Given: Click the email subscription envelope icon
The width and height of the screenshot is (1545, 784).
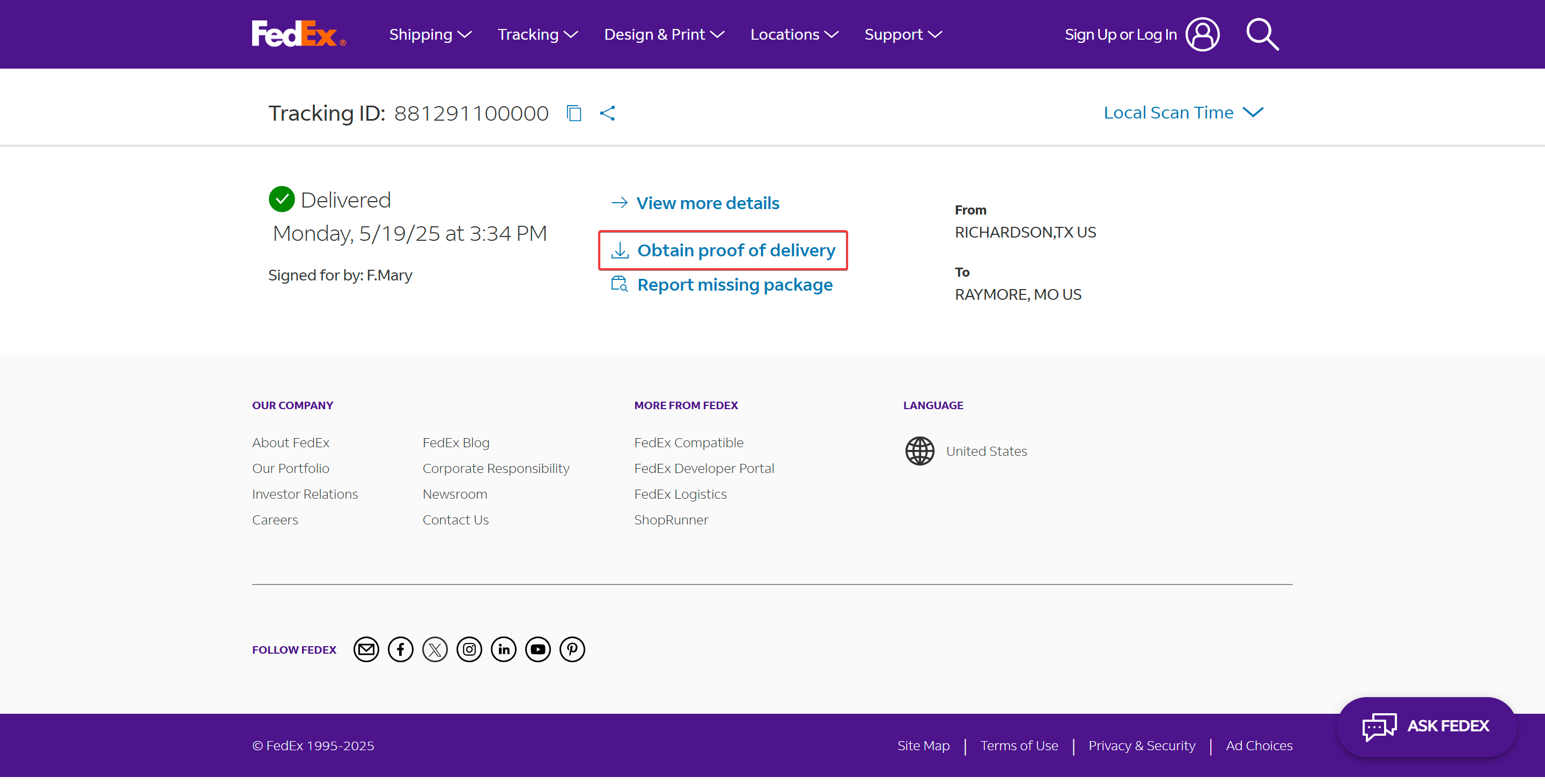Looking at the screenshot, I should 366,649.
